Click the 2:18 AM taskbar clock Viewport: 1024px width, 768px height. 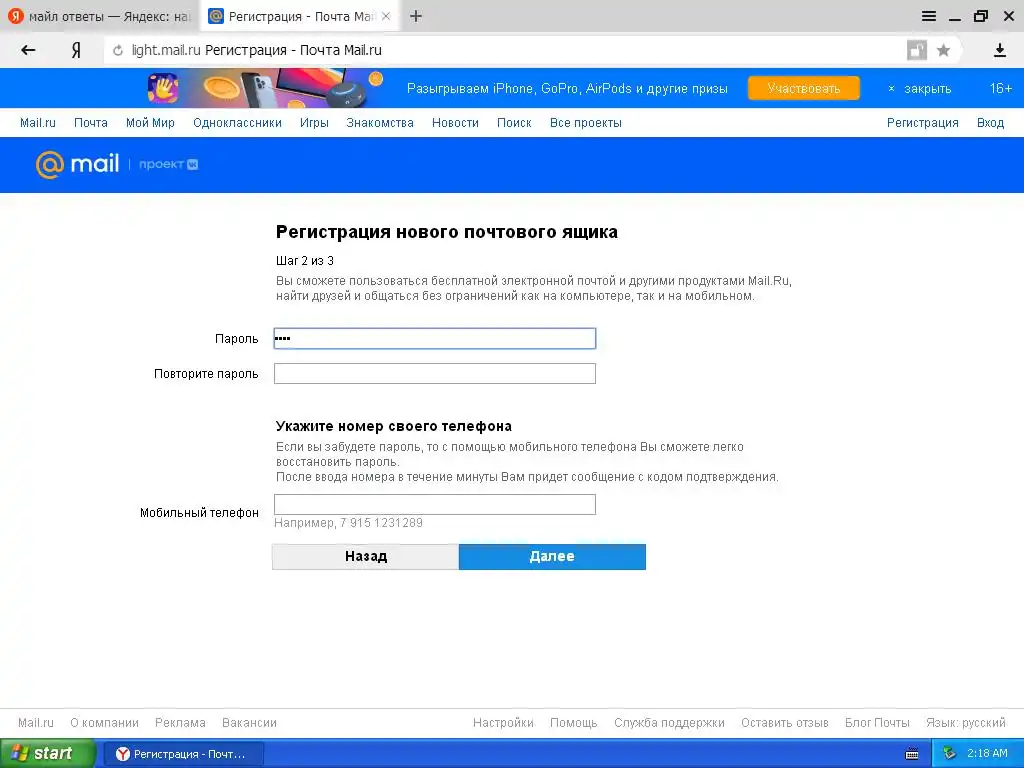click(x=987, y=754)
